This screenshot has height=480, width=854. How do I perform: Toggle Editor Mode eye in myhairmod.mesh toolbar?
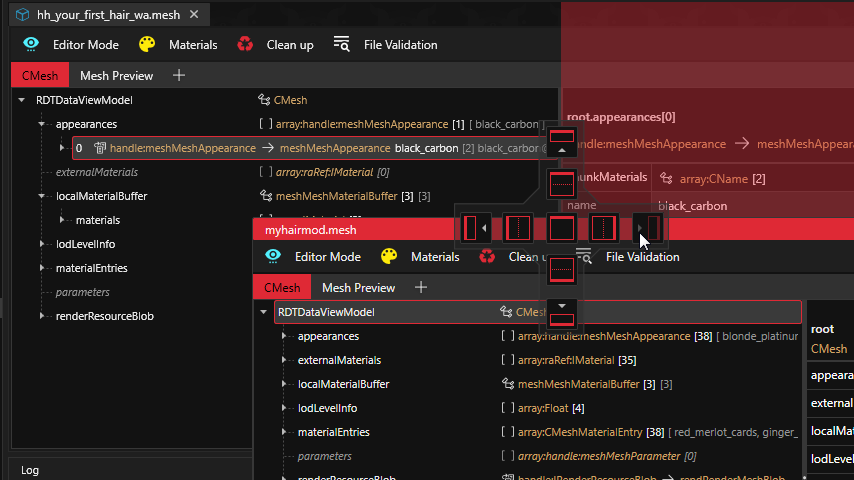(x=273, y=257)
